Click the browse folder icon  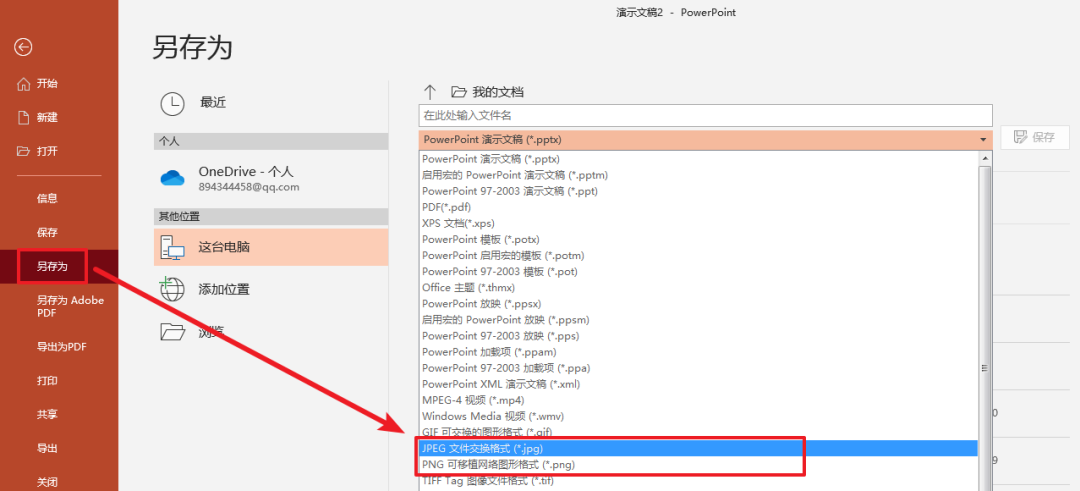click(172, 332)
